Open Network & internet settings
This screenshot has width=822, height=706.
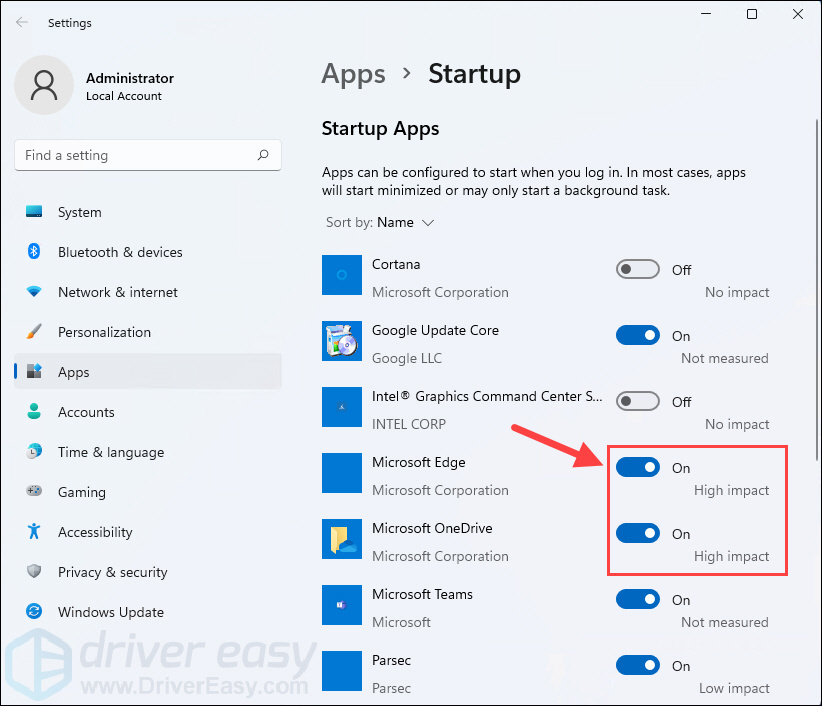click(148, 291)
